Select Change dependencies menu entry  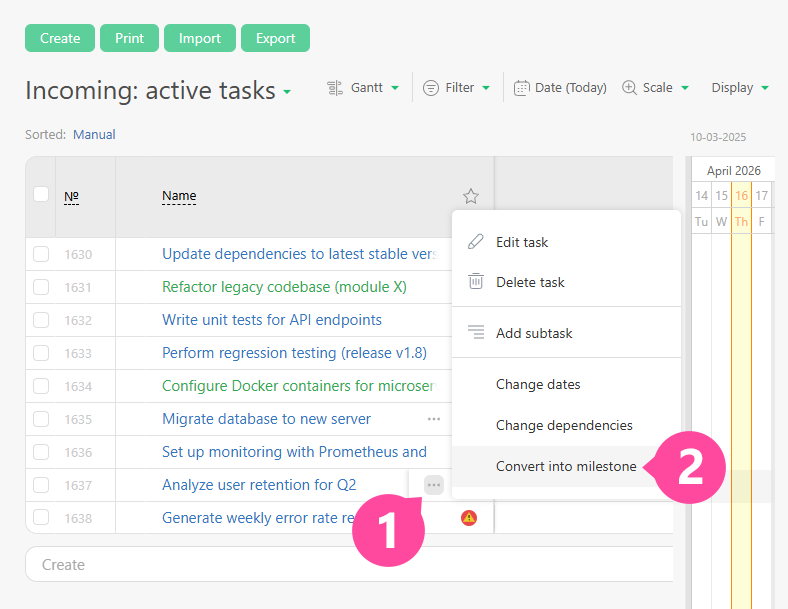564,425
